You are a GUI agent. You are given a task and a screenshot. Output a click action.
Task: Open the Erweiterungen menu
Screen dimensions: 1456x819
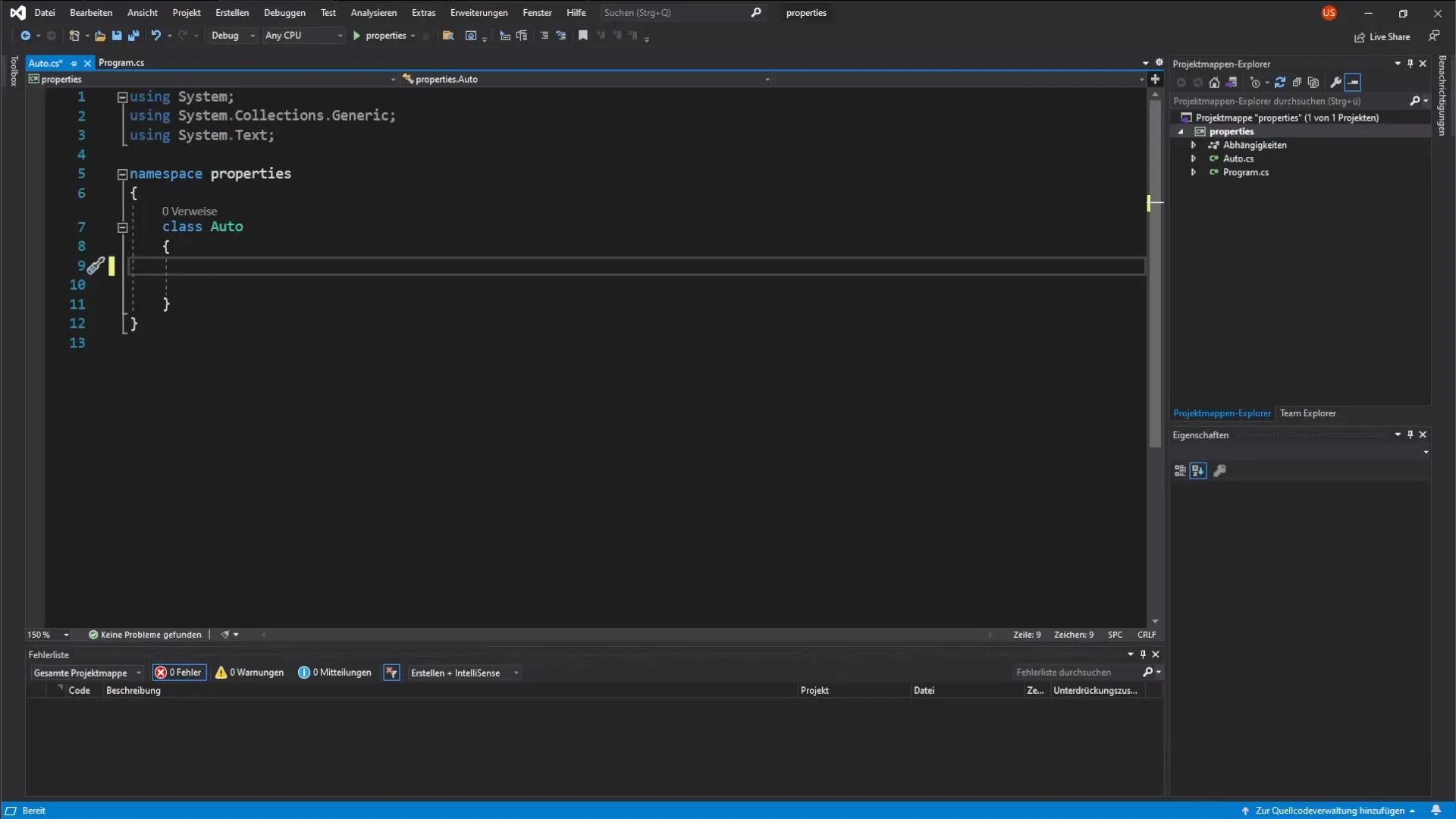coord(479,13)
